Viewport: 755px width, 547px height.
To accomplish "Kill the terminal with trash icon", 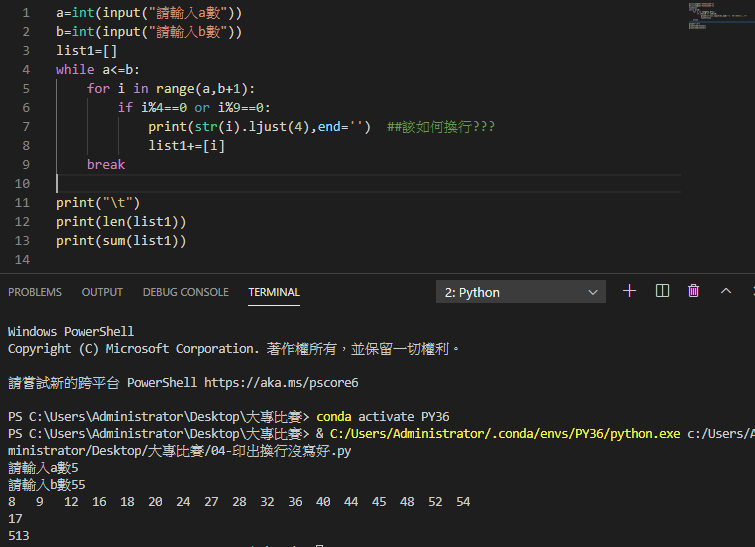I will point(693,291).
